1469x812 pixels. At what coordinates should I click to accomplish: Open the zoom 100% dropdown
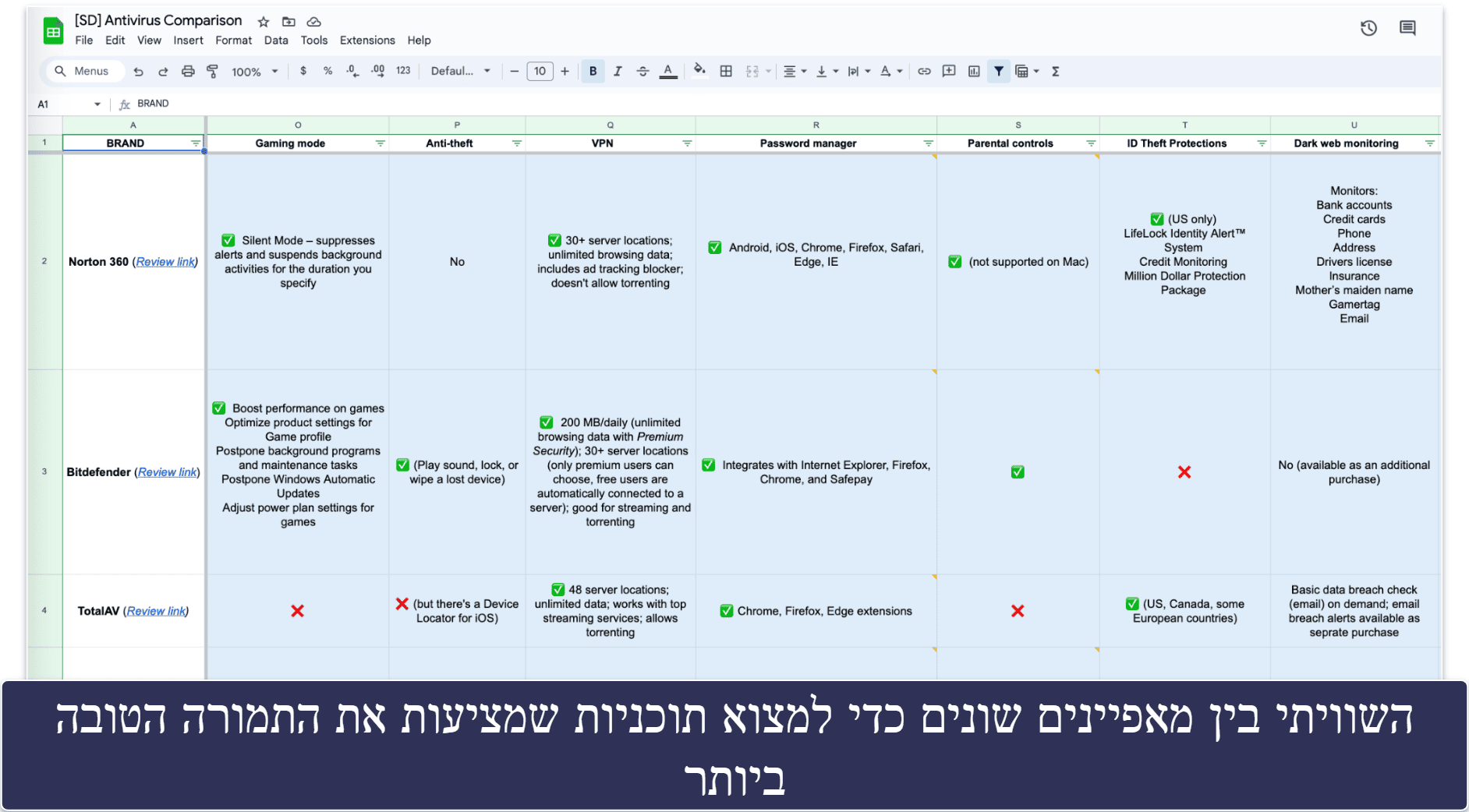pos(255,72)
